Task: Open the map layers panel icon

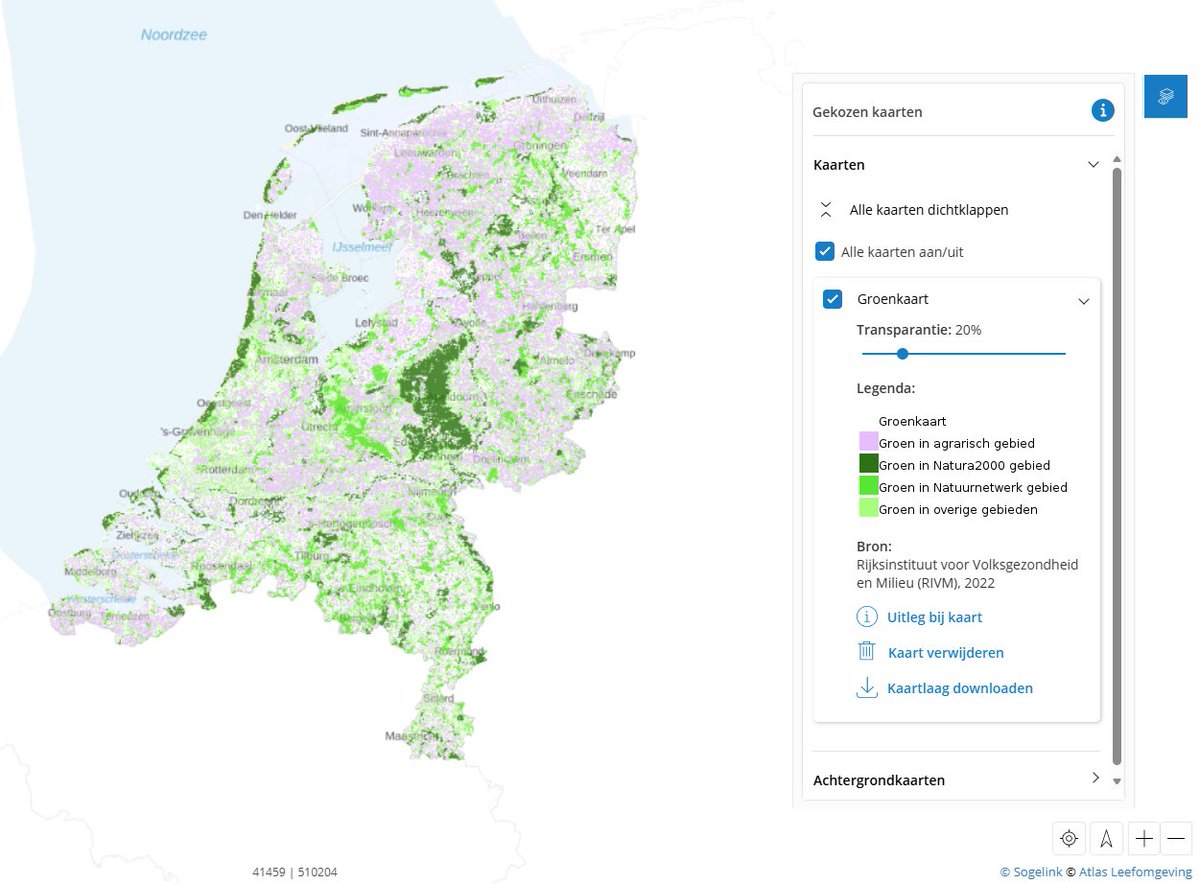Action: coord(1164,95)
